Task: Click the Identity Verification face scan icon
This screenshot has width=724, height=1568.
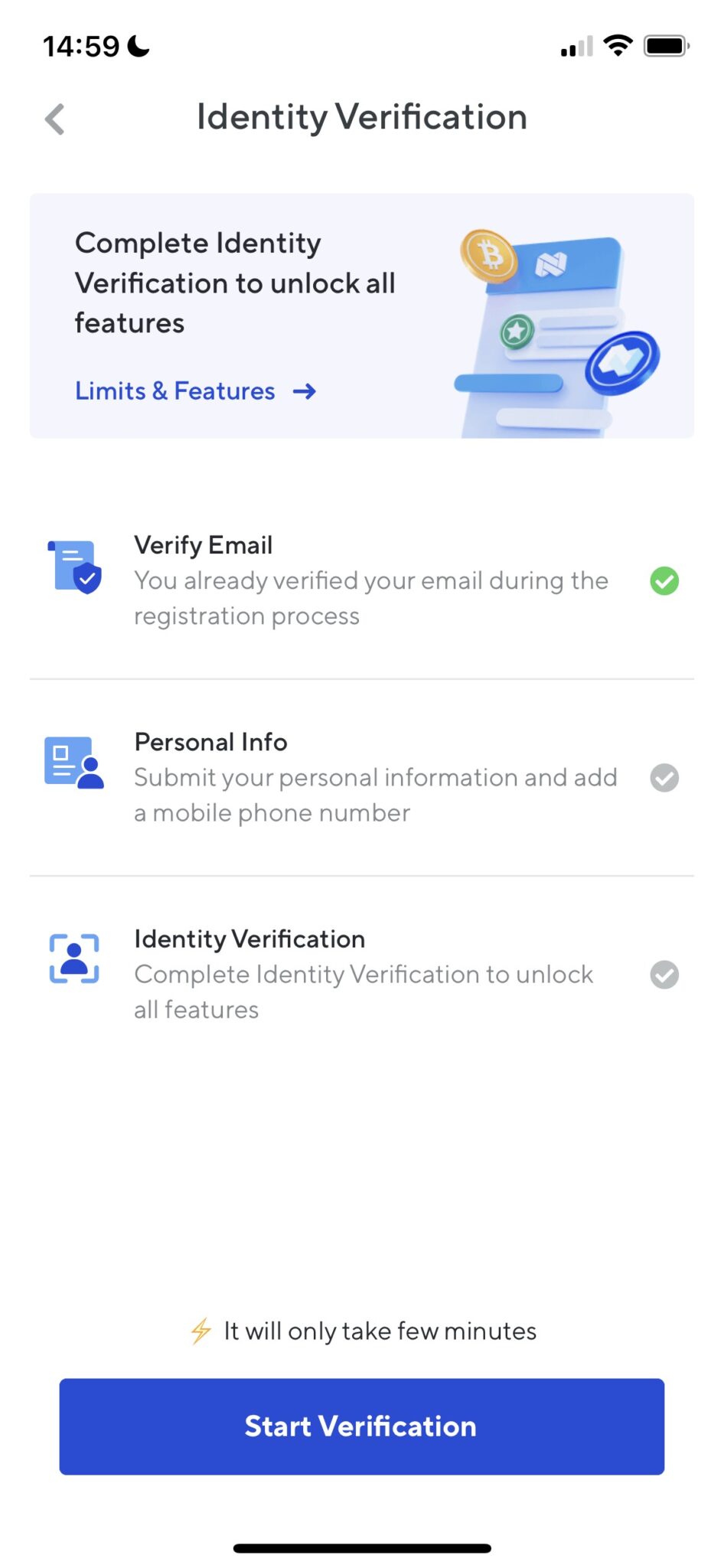Action: click(x=74, y=958)
